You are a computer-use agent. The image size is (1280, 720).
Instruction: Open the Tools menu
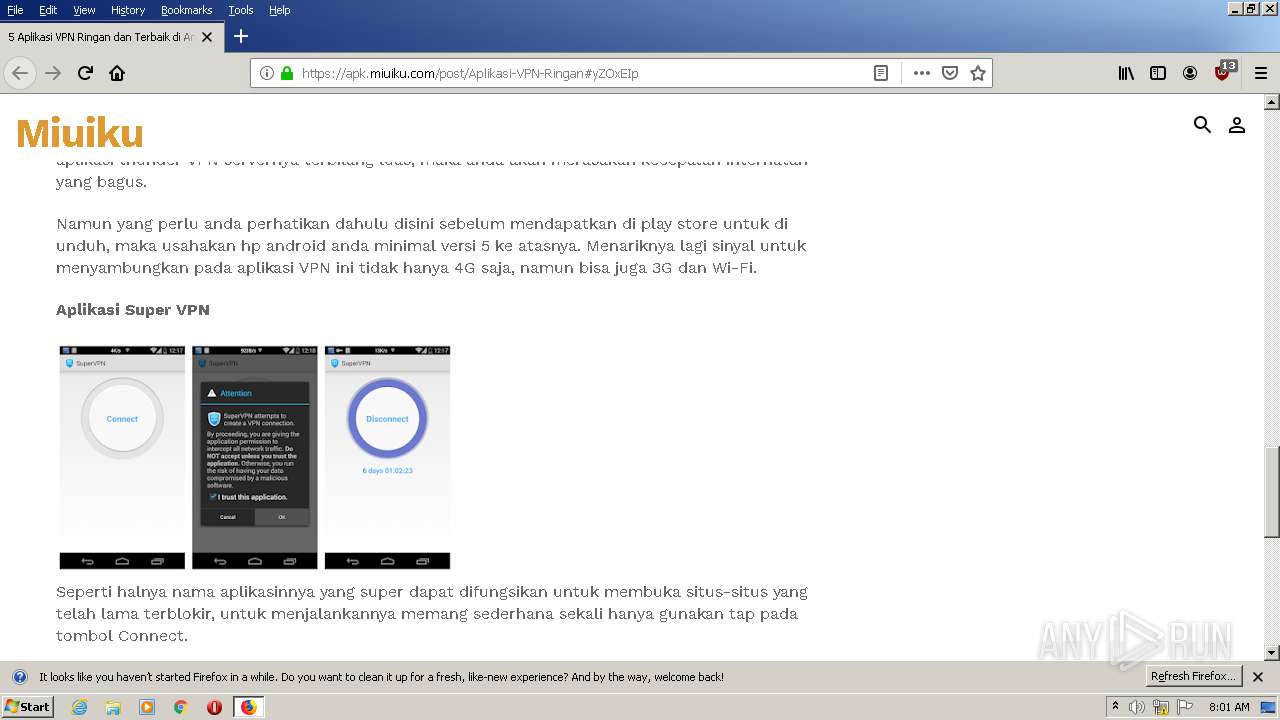[x=241, y=10]
